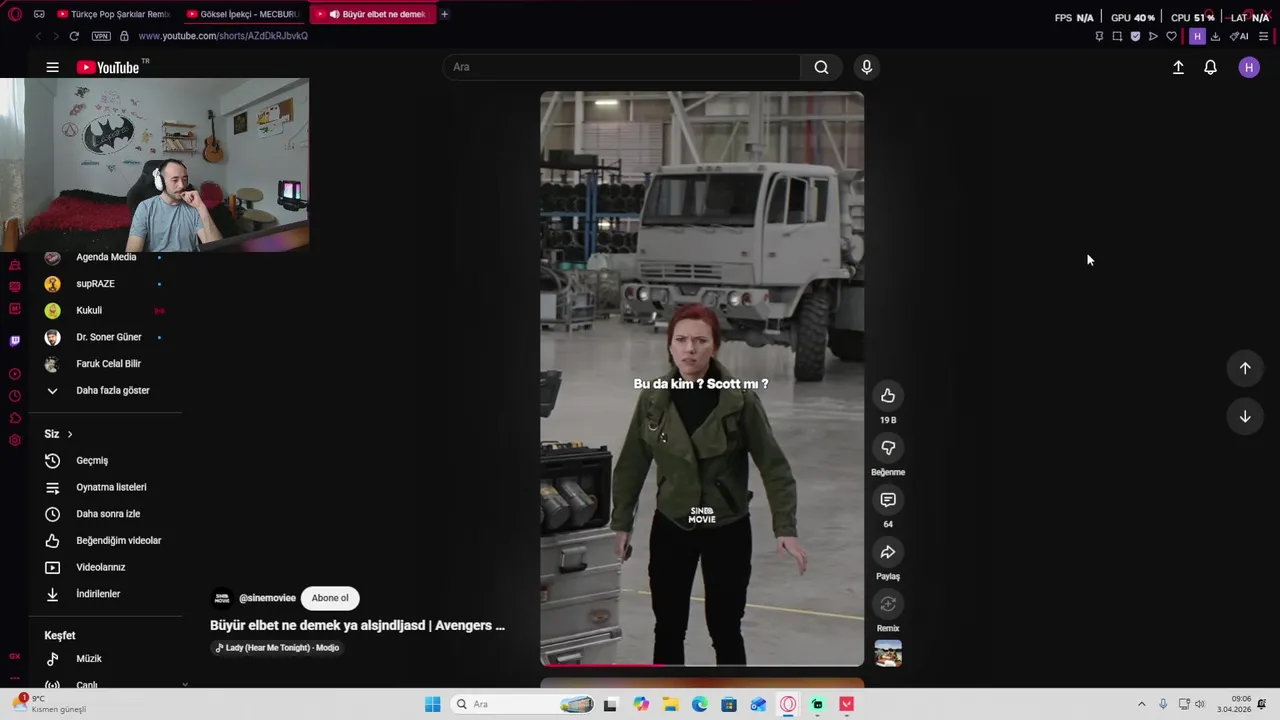This screenshot has height=720, width=1280.
Task: Open the Opera GX menu logo
Action: pos(14,14)
